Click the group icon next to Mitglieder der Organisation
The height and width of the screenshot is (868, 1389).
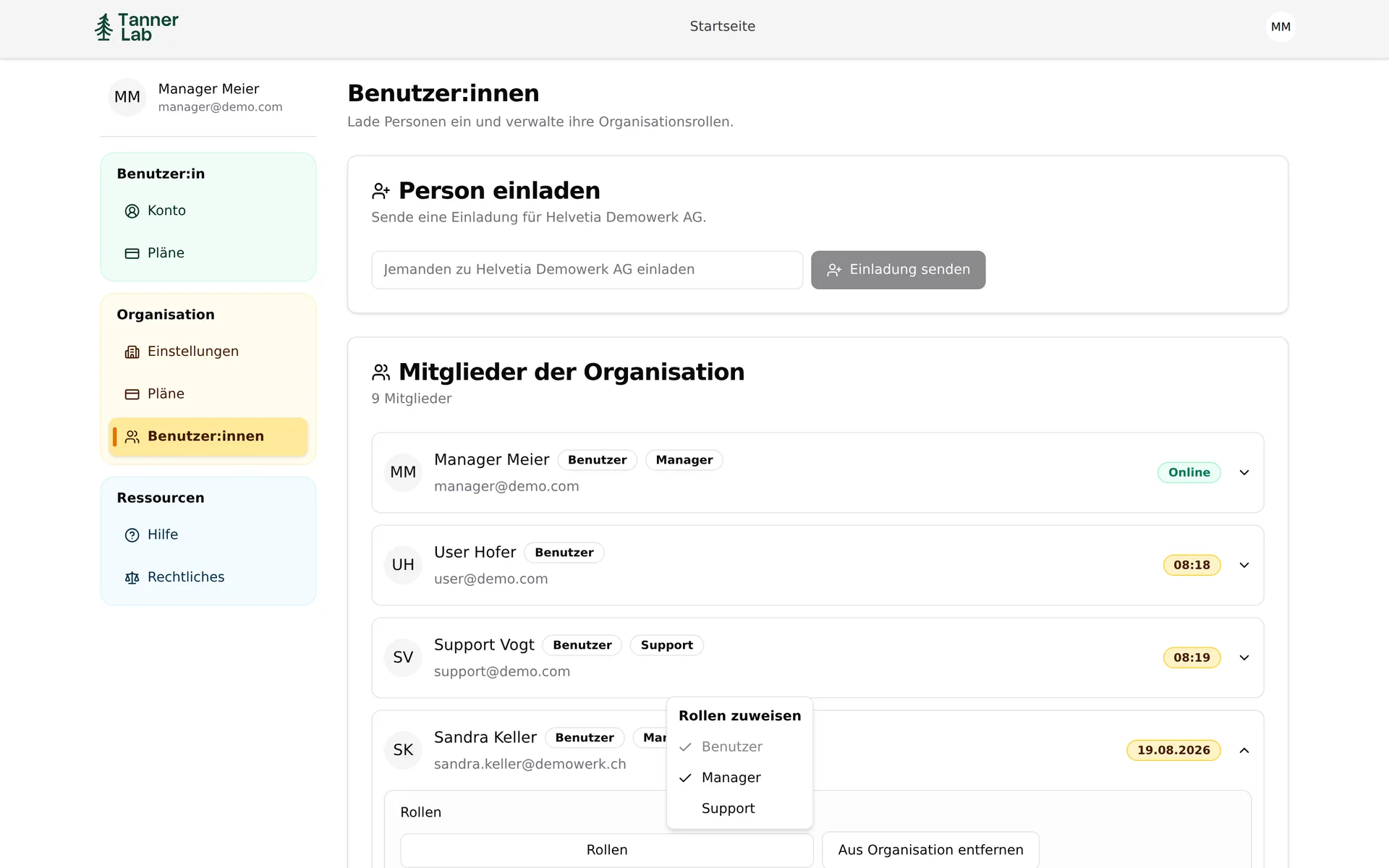click(x=381, y=373)
